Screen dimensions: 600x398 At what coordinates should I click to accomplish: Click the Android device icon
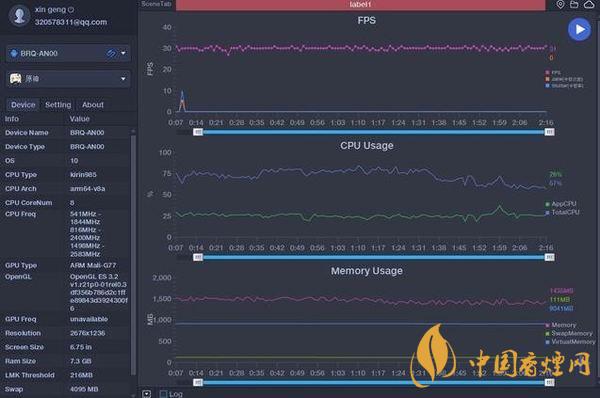tap(14, 53)
